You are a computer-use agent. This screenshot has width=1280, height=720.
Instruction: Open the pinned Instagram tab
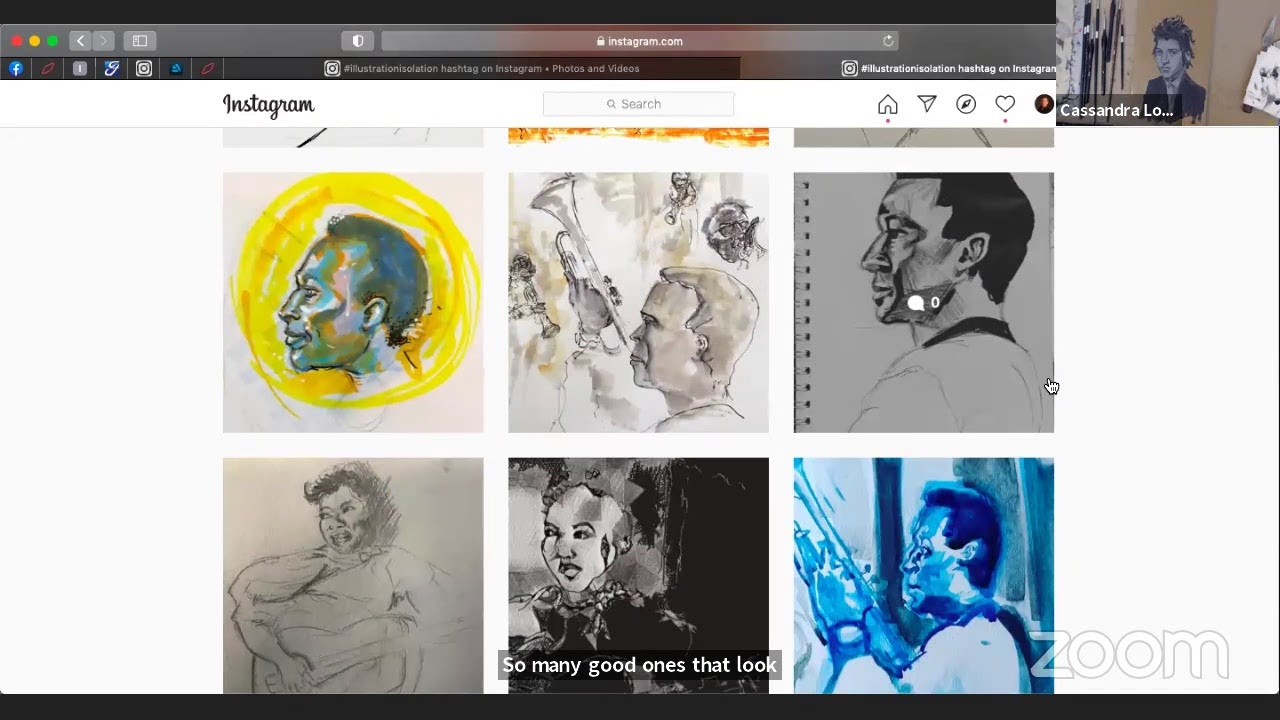pos(144,69)
